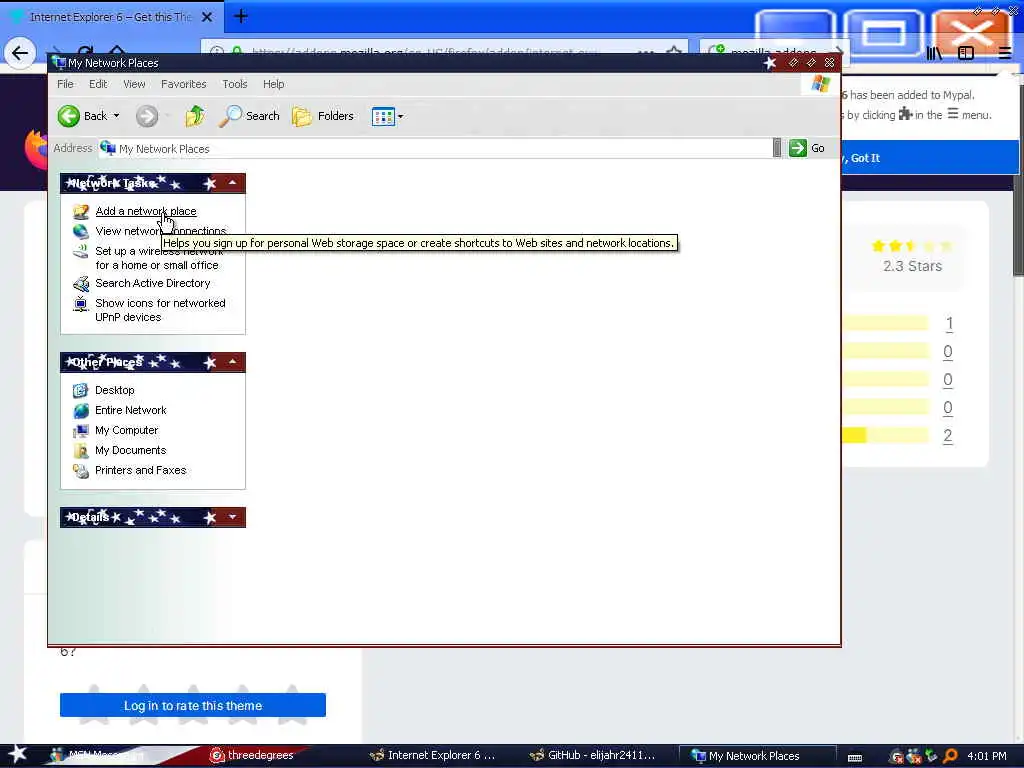Click the star button in window title bar
The image size is (1024, 768).
[771, 63]
